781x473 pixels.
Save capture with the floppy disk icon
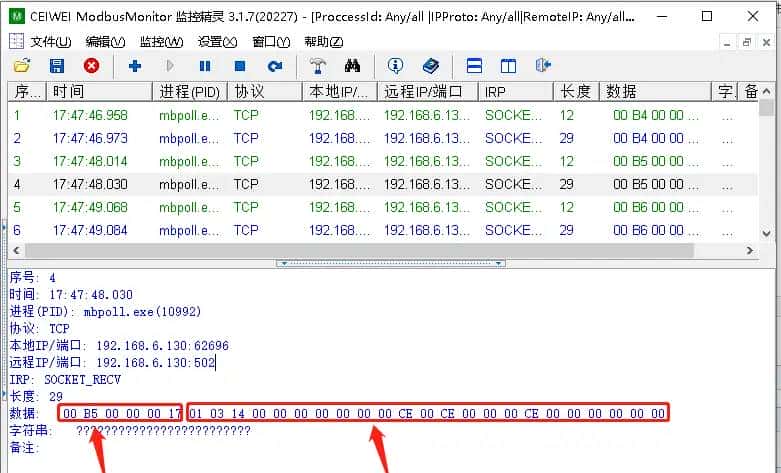[x=57, y=66]
